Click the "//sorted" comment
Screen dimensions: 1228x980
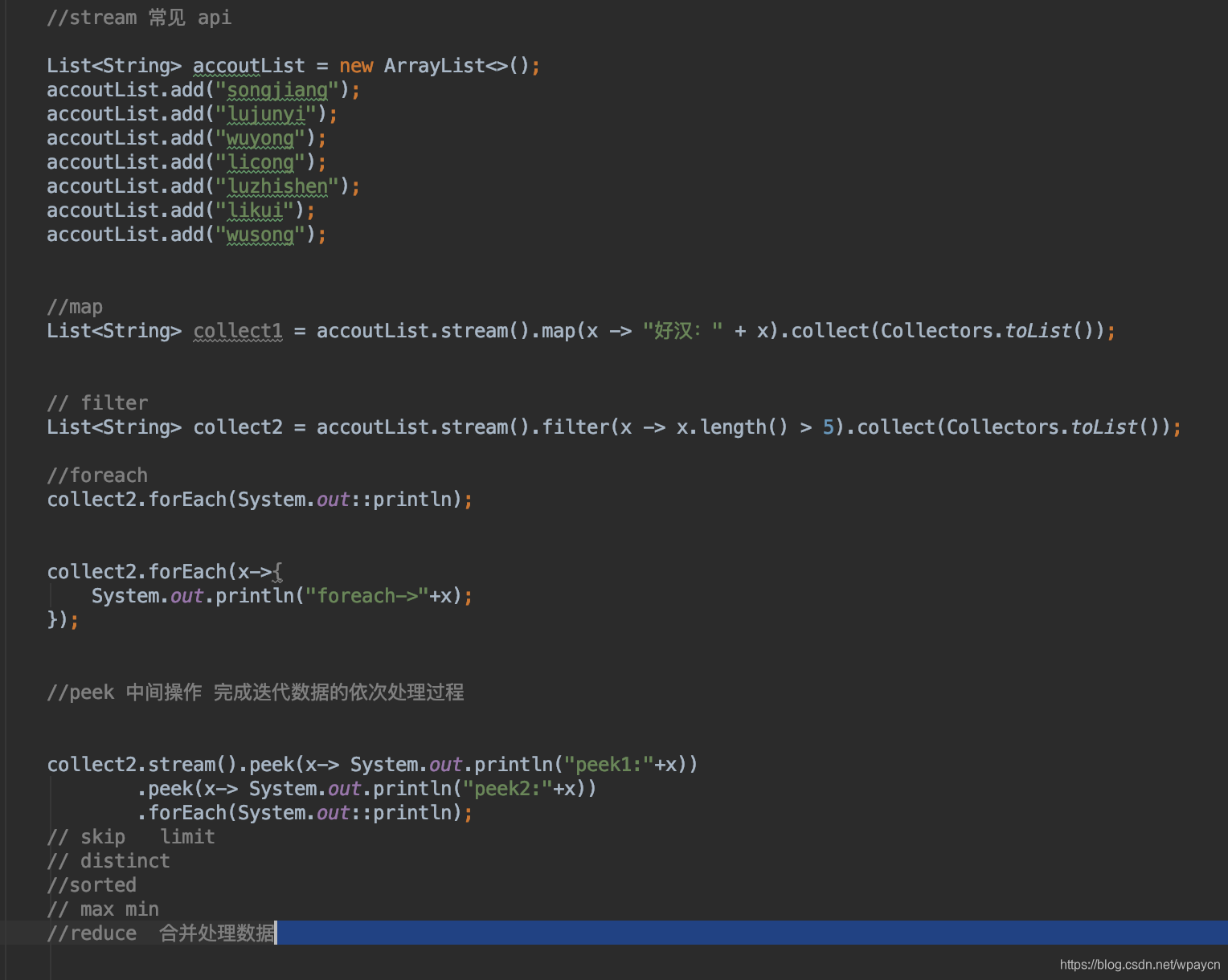[92, 885]
